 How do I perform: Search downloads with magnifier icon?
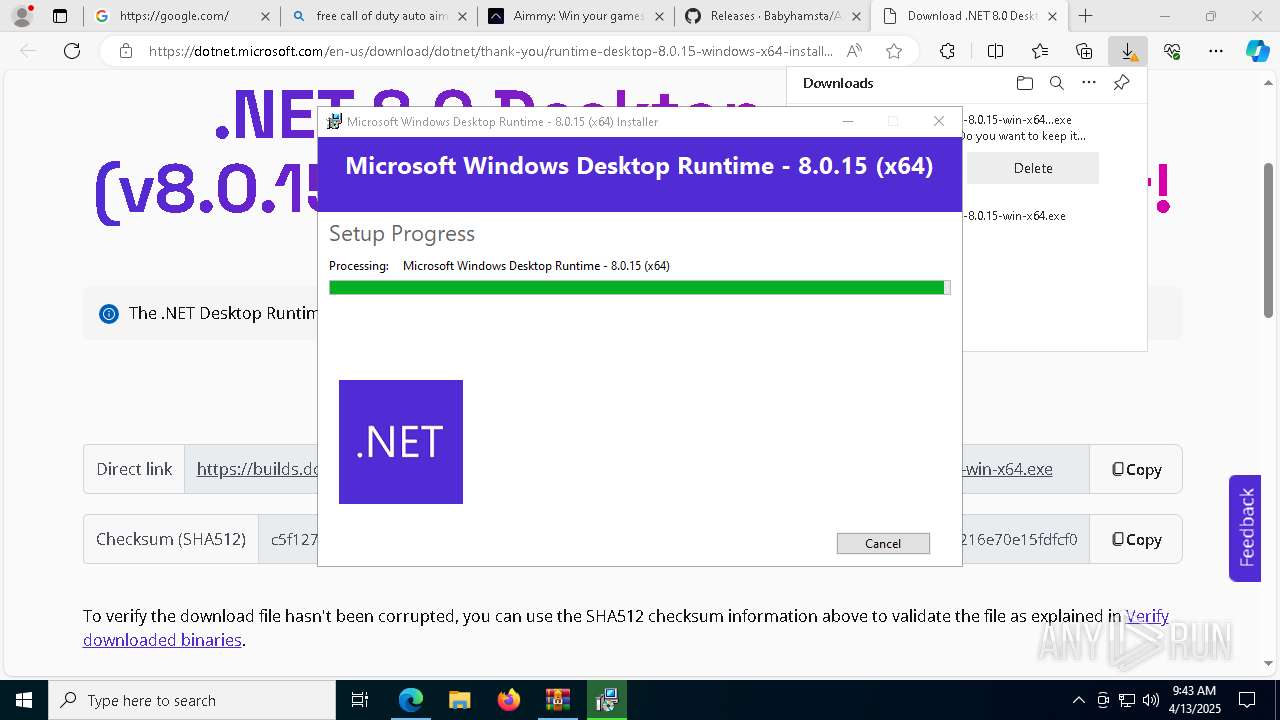pos(1056,83)
